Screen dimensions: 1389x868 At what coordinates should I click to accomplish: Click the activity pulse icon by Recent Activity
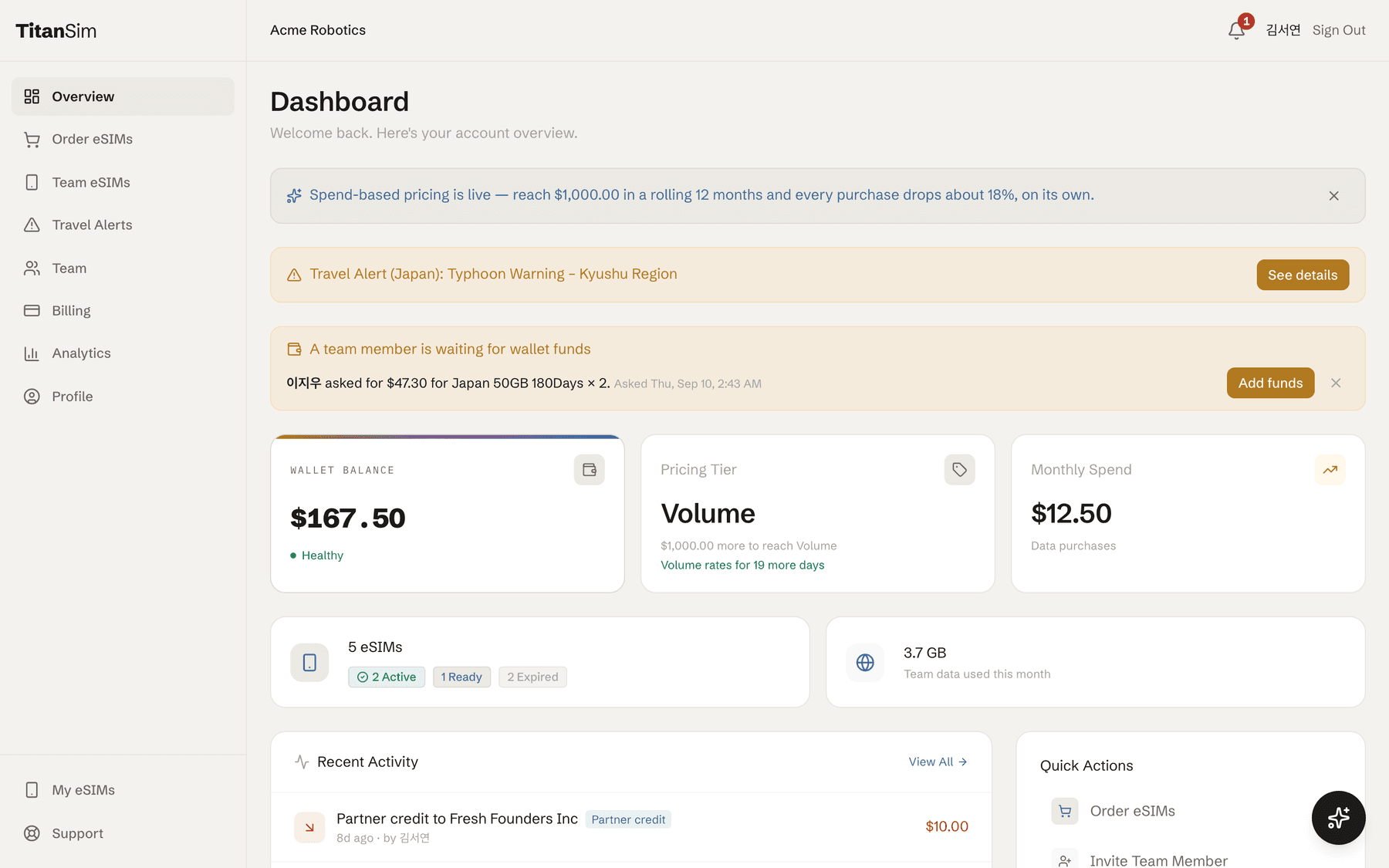(302, 762)
